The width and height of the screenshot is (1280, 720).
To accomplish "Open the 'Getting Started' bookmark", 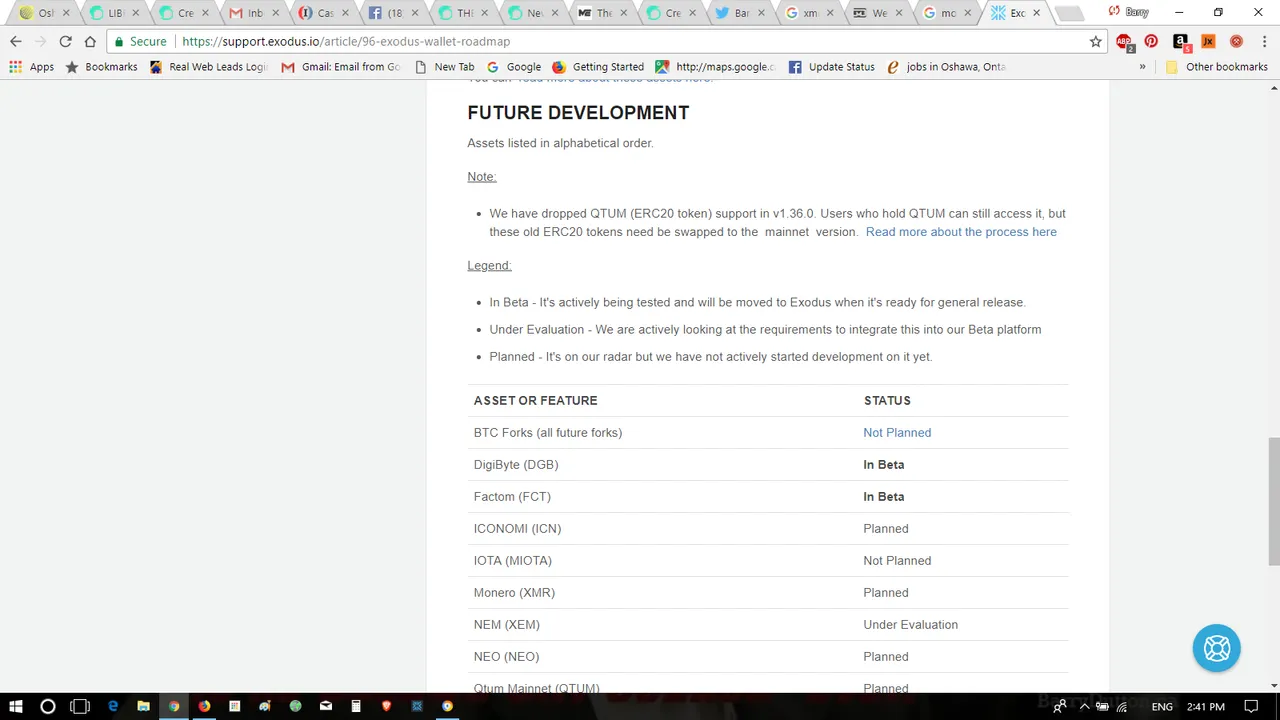I will click(598, 67).
